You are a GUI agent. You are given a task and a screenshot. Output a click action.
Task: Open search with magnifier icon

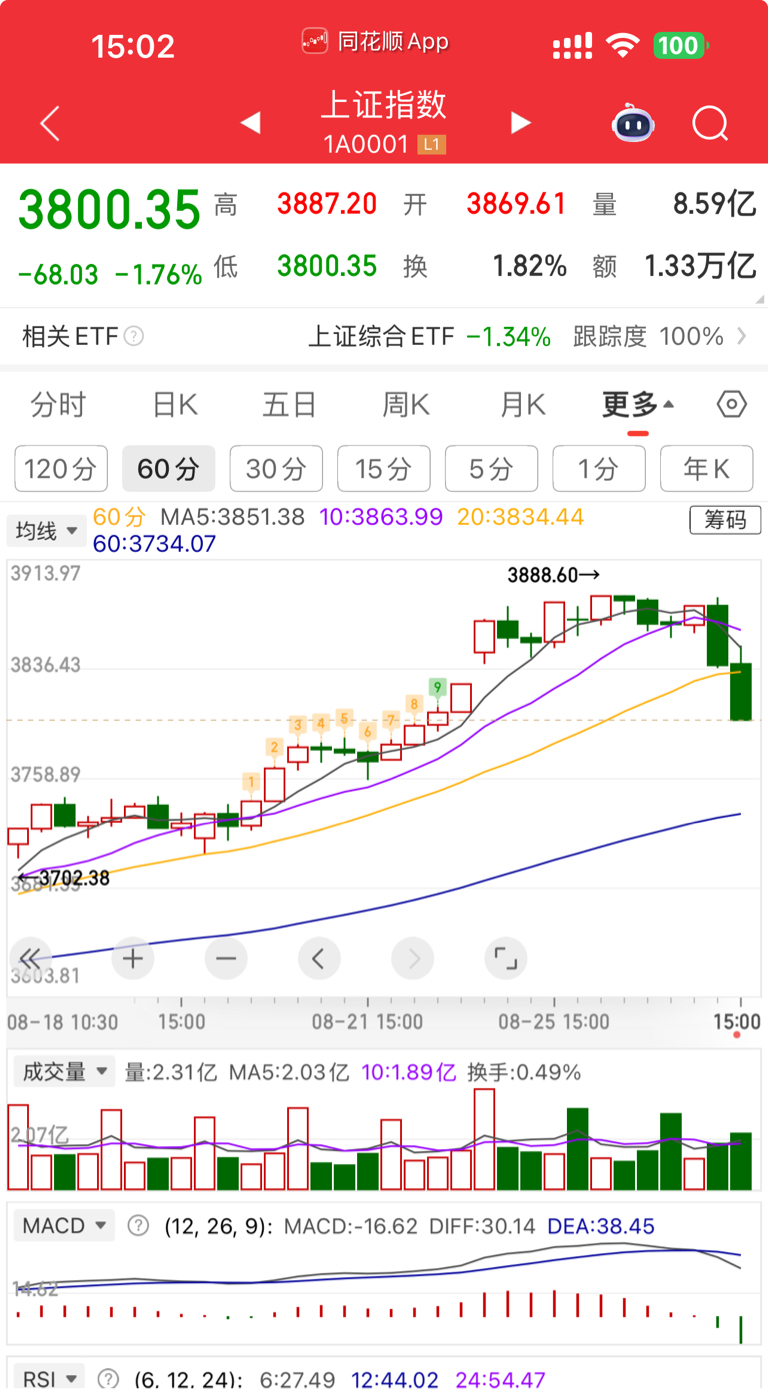[x=710, y=124]
